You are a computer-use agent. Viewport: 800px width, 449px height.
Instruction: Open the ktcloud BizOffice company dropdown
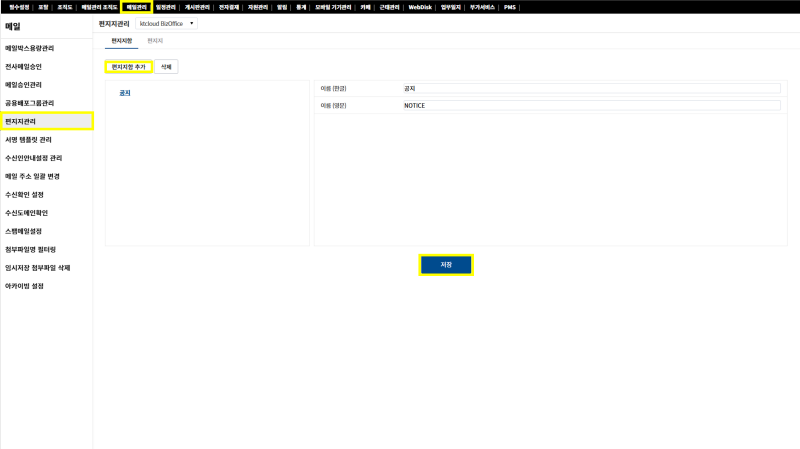(165, 23)
